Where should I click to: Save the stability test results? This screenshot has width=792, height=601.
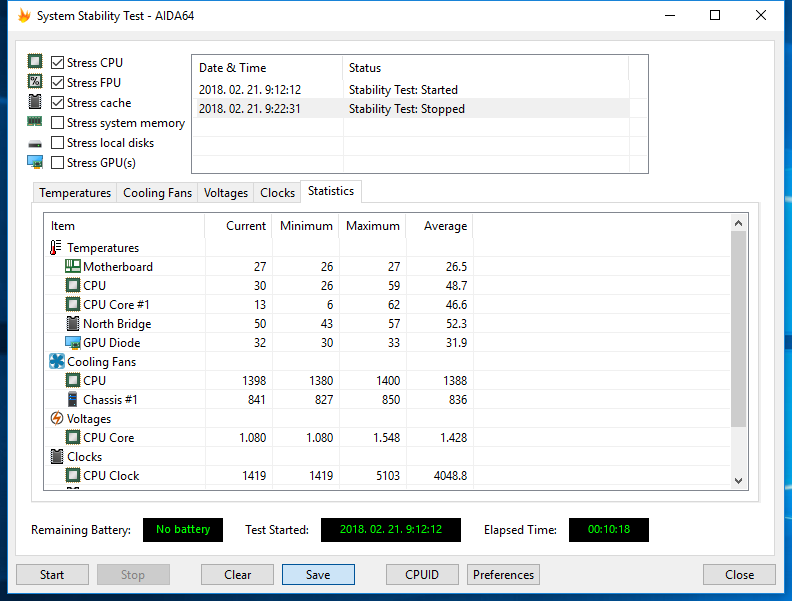(318, 575)
